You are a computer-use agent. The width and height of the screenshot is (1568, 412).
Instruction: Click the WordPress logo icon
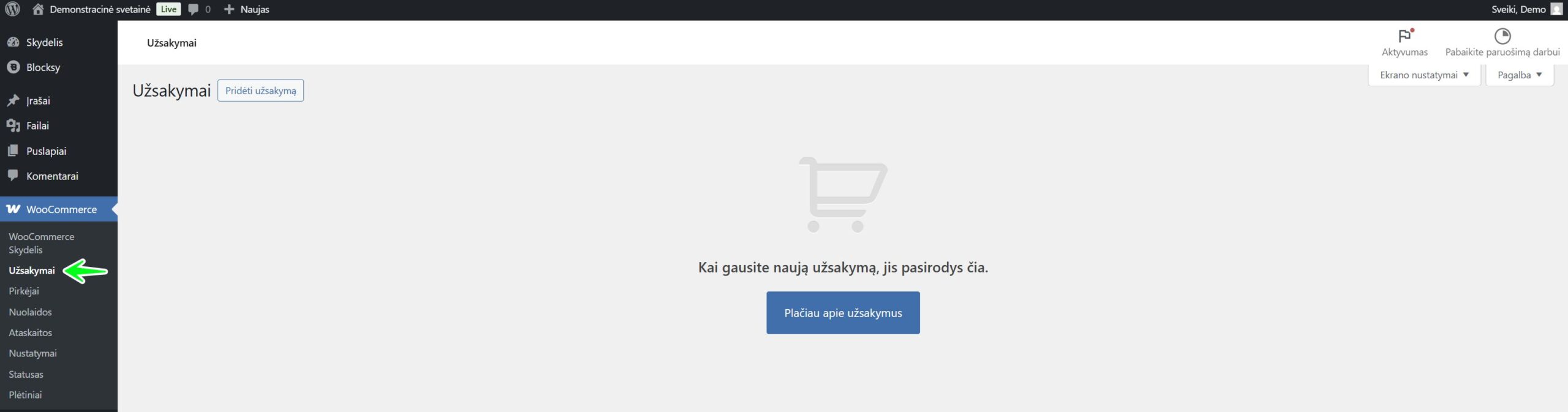[x=12, y=9]
